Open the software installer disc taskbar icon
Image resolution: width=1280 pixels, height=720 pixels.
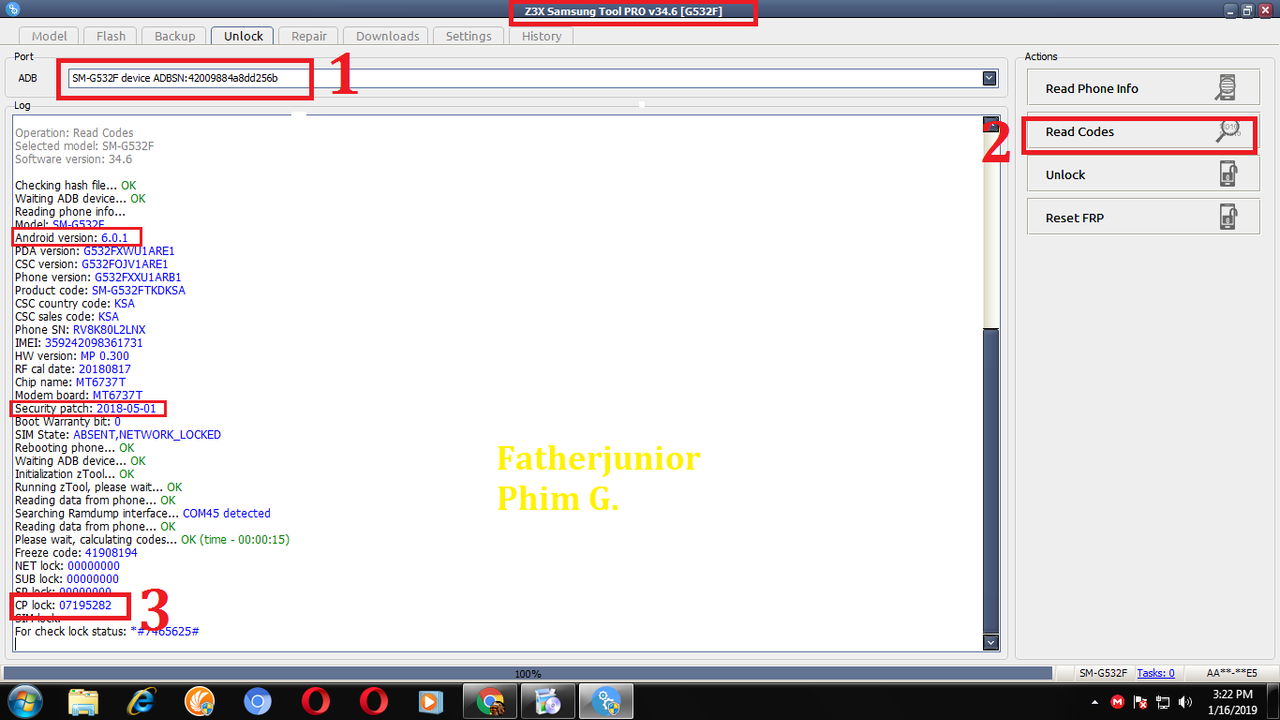click(x=548, y=701)
